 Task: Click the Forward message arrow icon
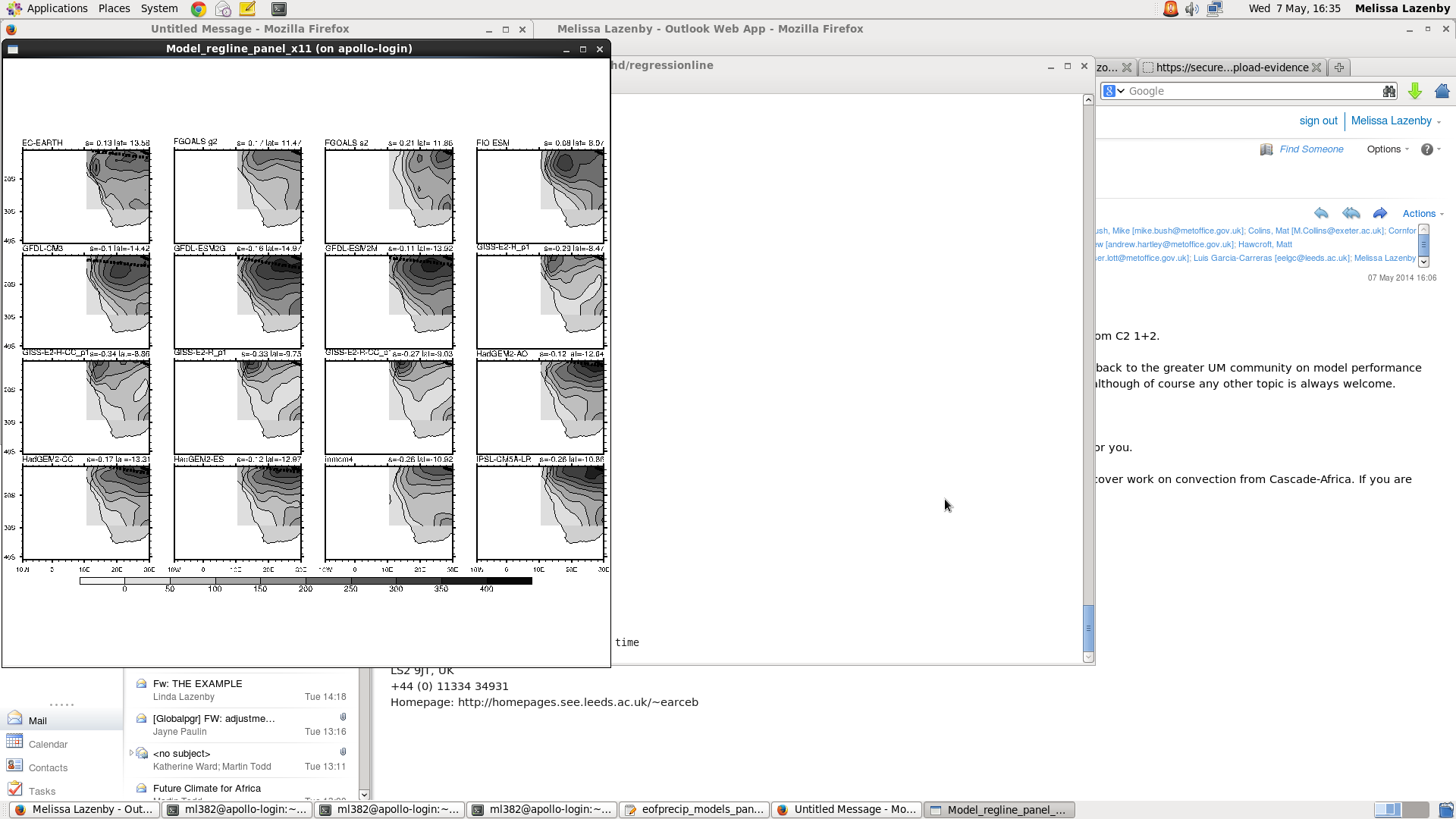point(1379,213)
